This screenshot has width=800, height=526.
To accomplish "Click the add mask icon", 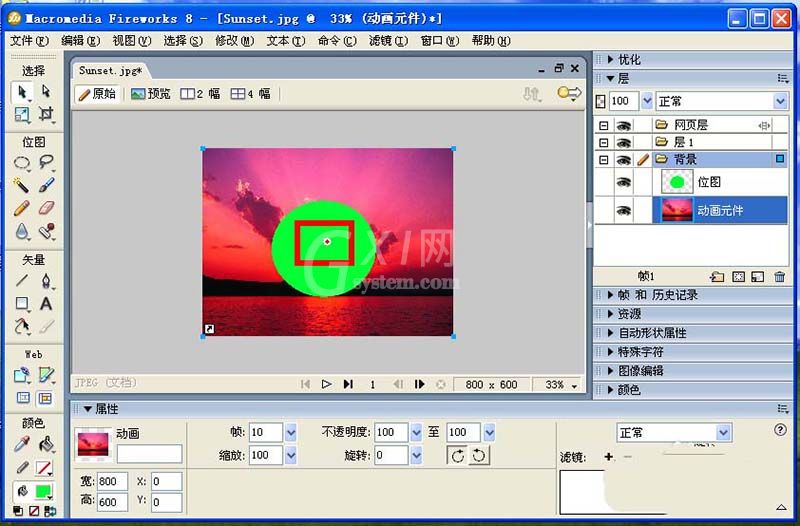I will (x=738, y=277).
